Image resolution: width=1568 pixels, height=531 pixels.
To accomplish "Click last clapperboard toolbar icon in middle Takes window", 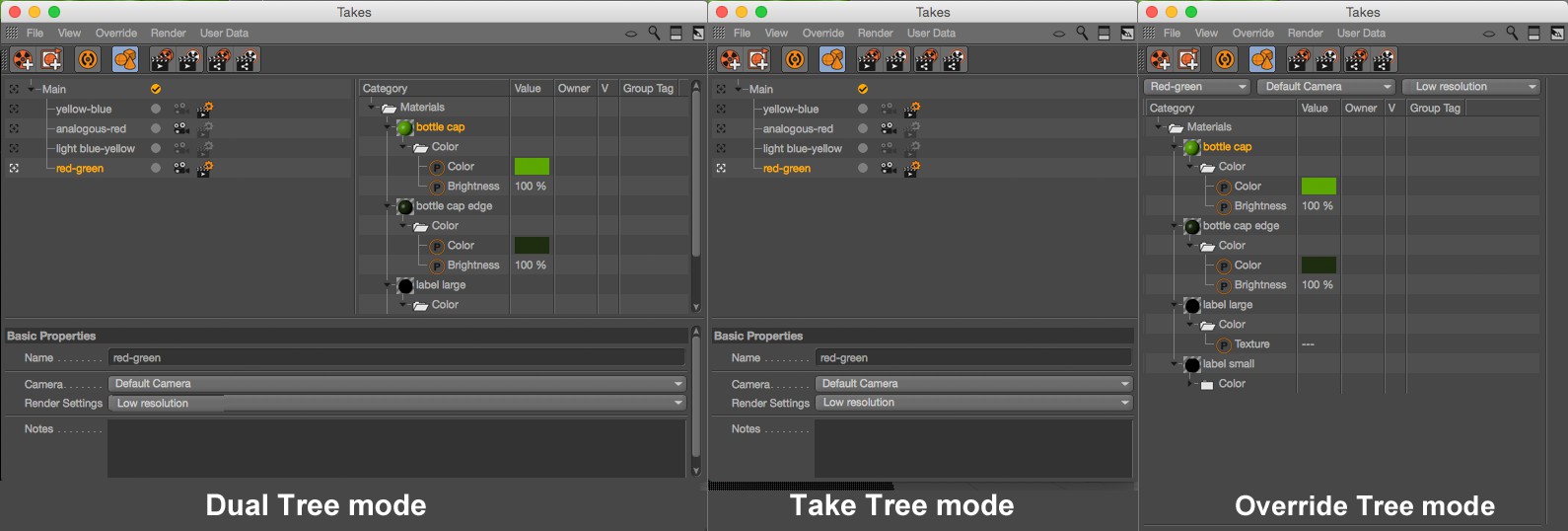I will click(954, 59).
